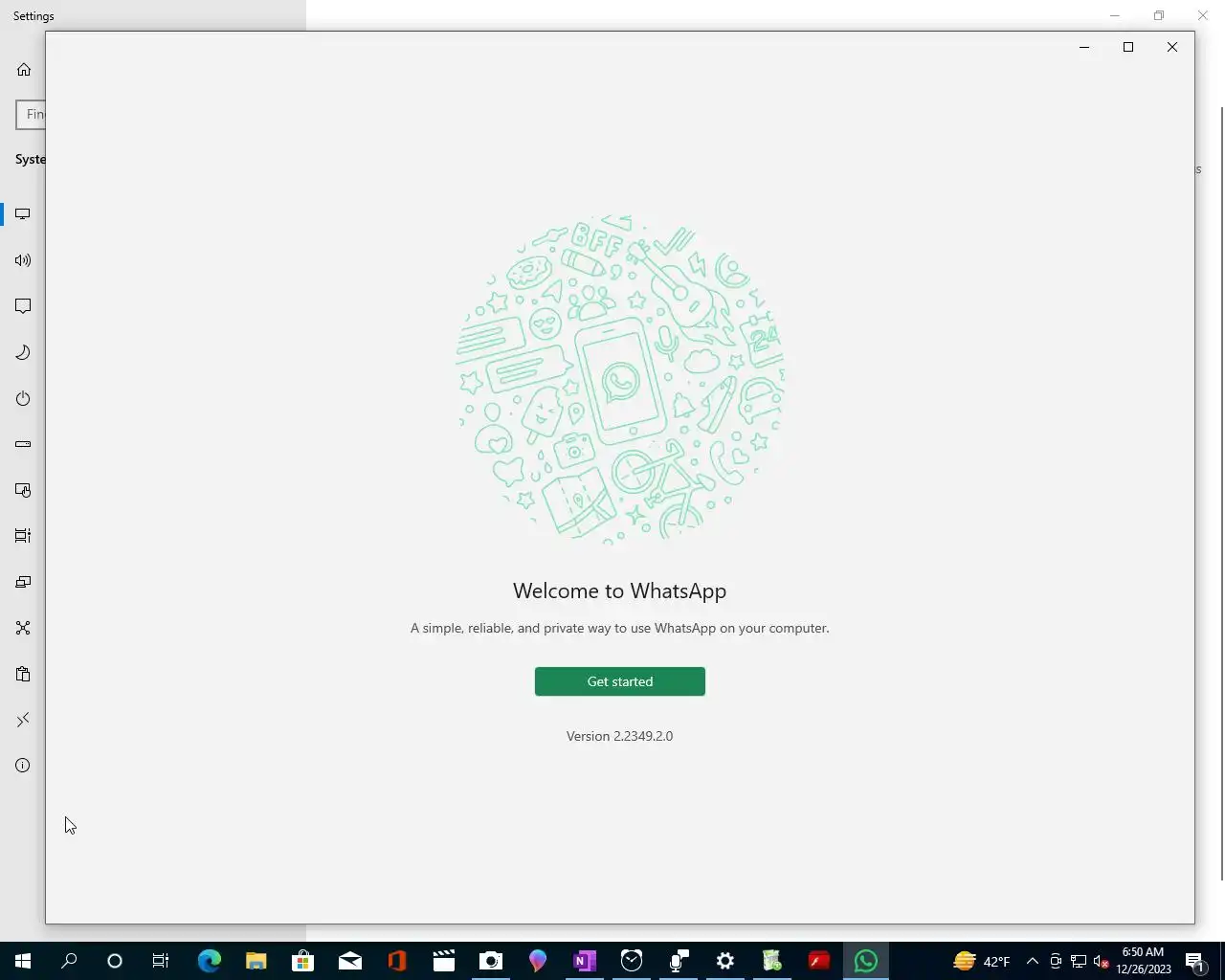Screen dimensions: 1225x980
Task: Open red Adobe icon in taskbar
Action: pos(818,961)
